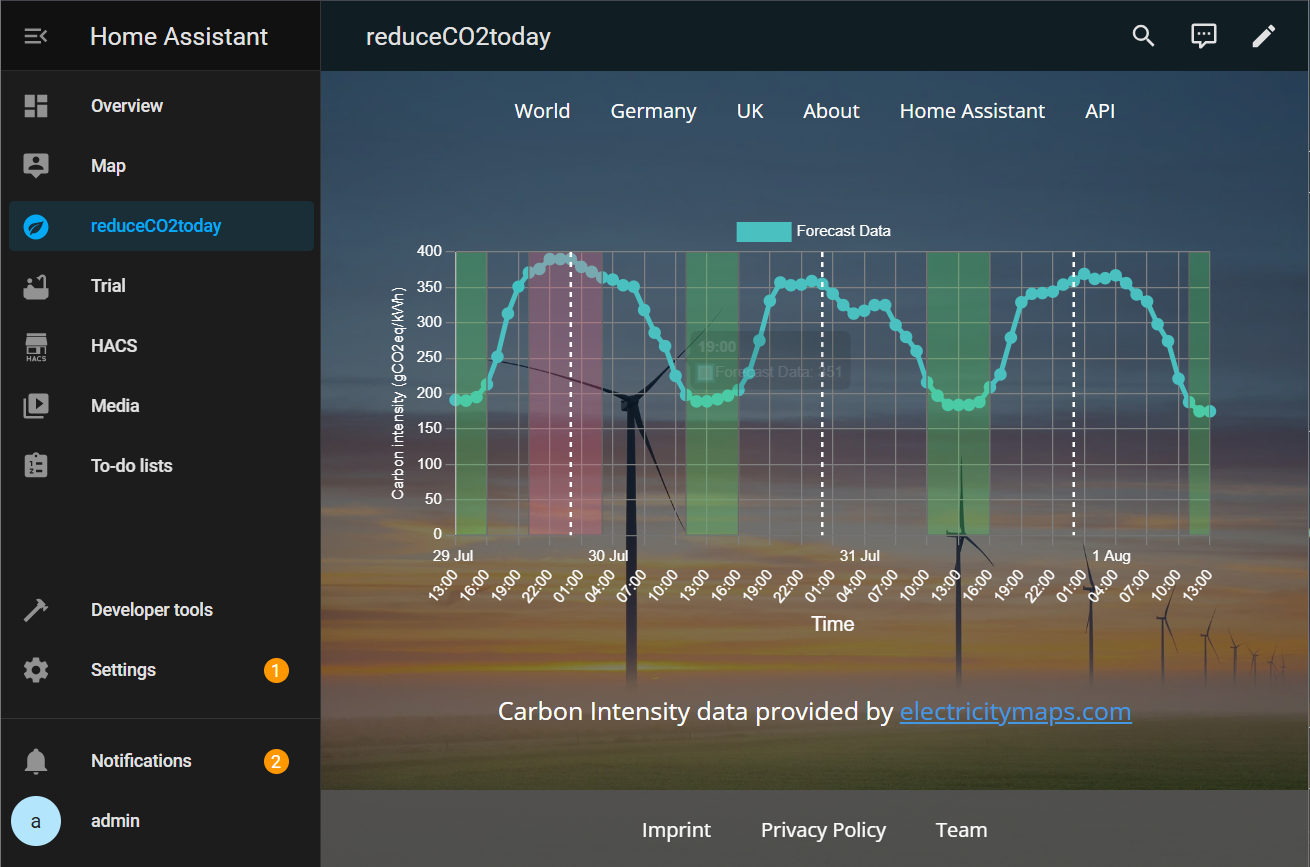
Task: Click the Overview dashboard icon
Action: pyautogui.click(x=36, y=106)
